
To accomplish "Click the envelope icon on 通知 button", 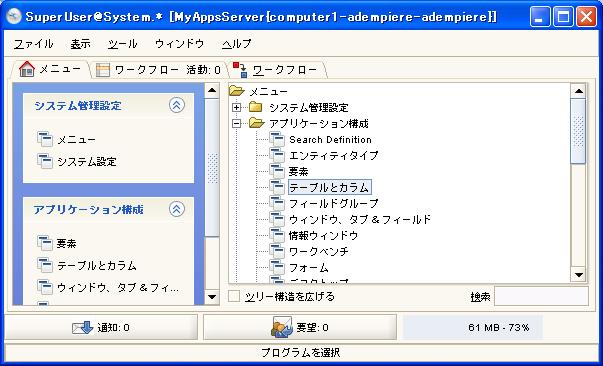I will 83,328.
